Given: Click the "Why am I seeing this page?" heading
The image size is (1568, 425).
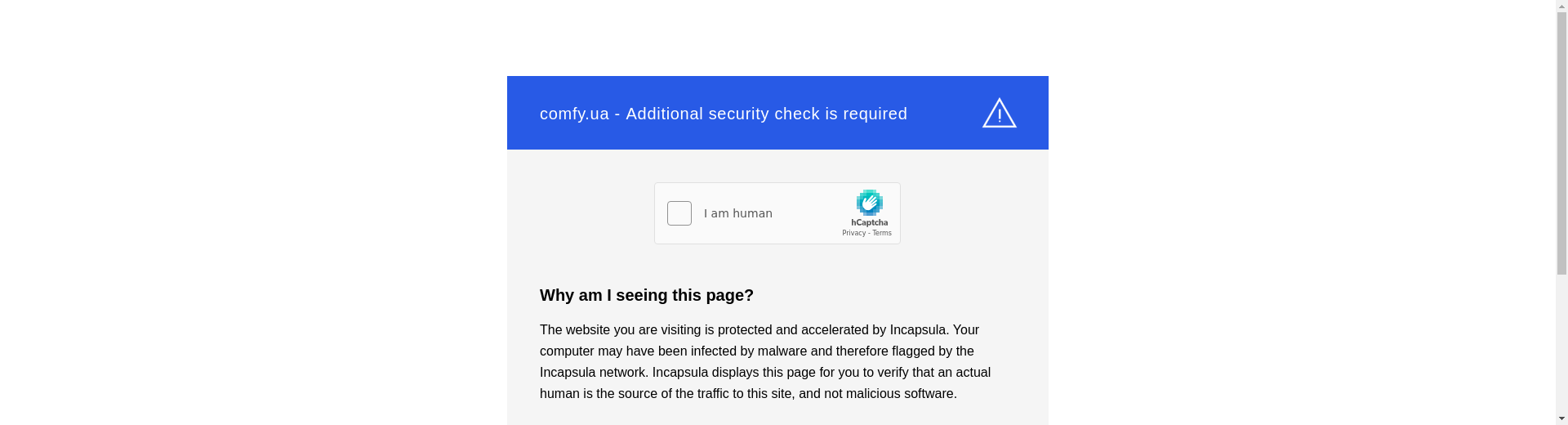Looking at the screenshot, I should coord(646,296).
